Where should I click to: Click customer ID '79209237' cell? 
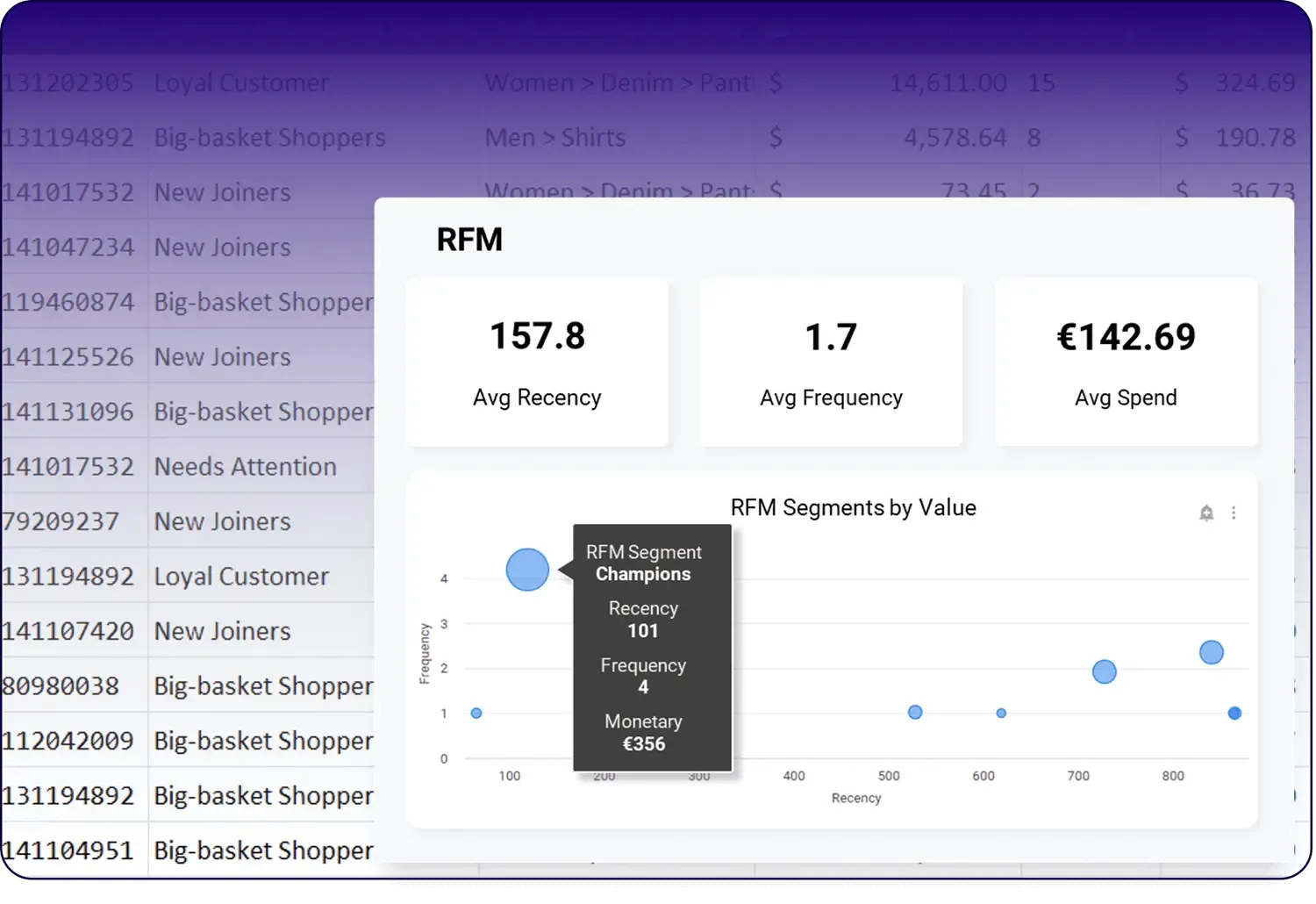click(x=60, y=521)
